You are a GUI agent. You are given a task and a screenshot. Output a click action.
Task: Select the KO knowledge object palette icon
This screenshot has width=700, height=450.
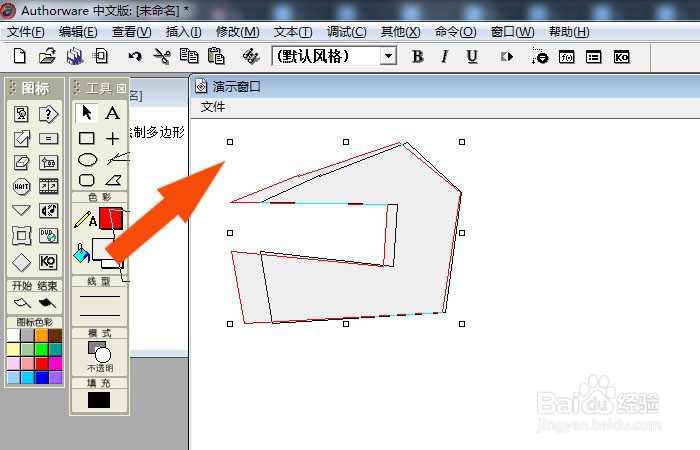[x=48, y=262]
